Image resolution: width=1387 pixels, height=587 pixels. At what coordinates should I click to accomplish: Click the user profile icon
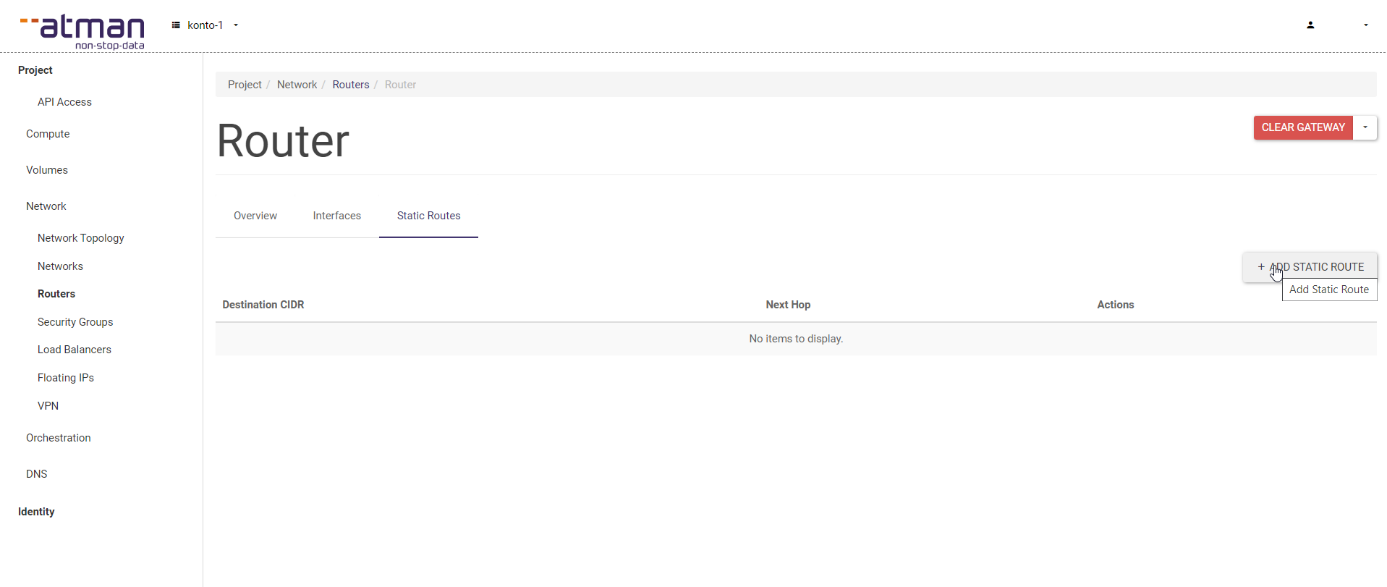(x=1310, y=25)
